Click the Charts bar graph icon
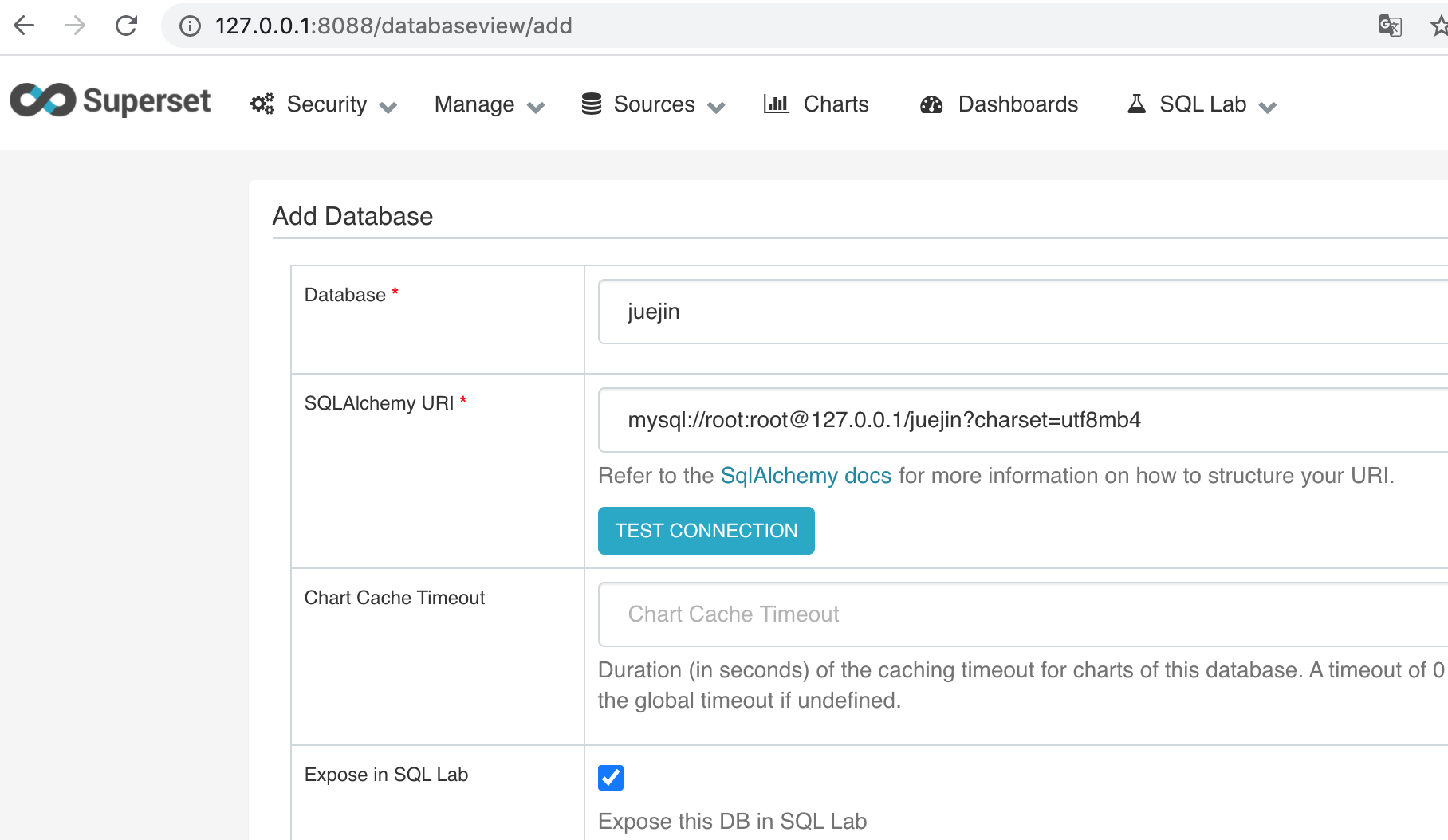1448x840 pixels. pyautogui.click(x=776, y=104)
